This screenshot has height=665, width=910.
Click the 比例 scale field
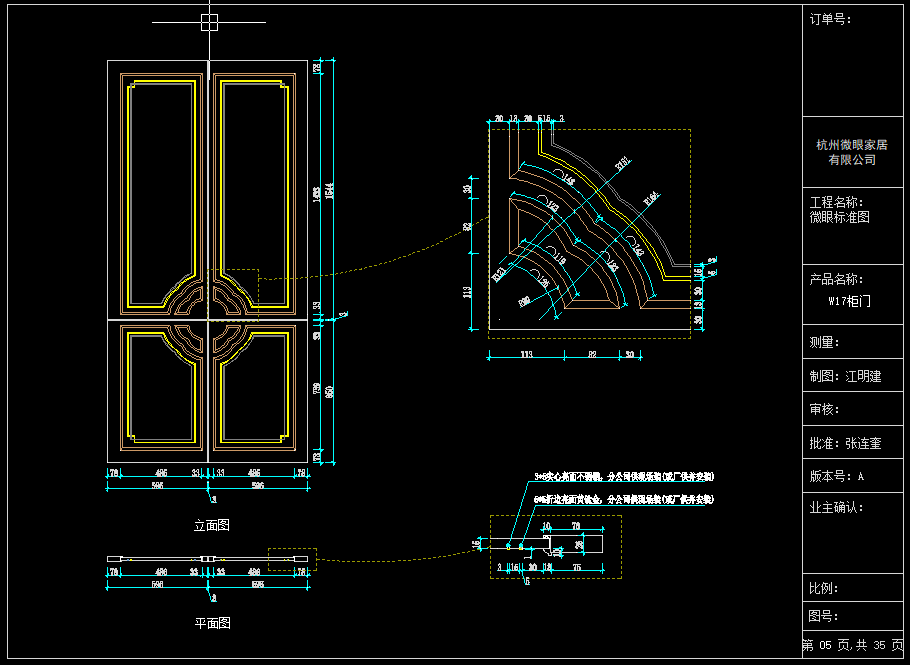coord(823,588)
